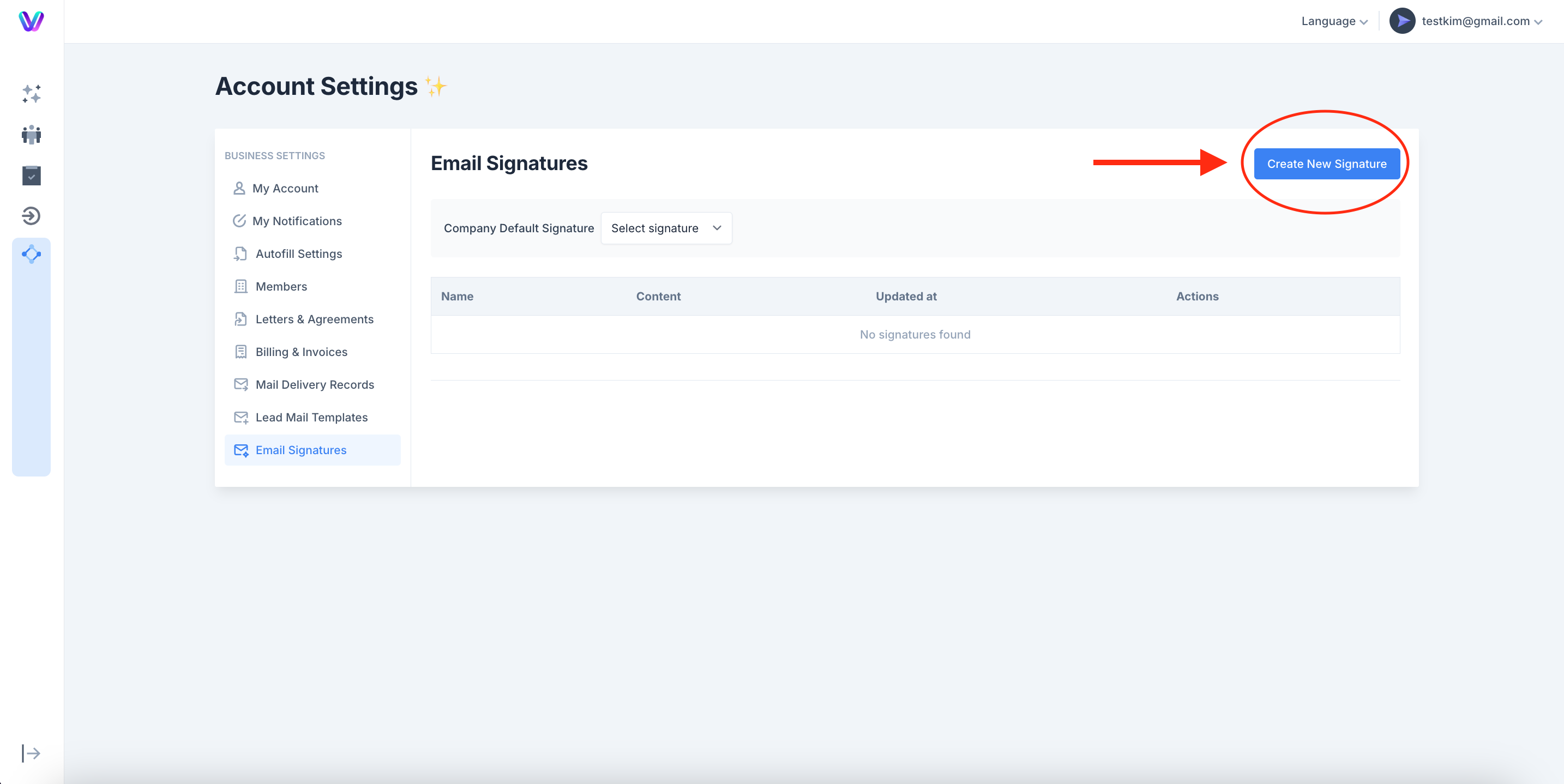Click the building icon beside Members
The image size is (1564, 784).
point(240,286)
